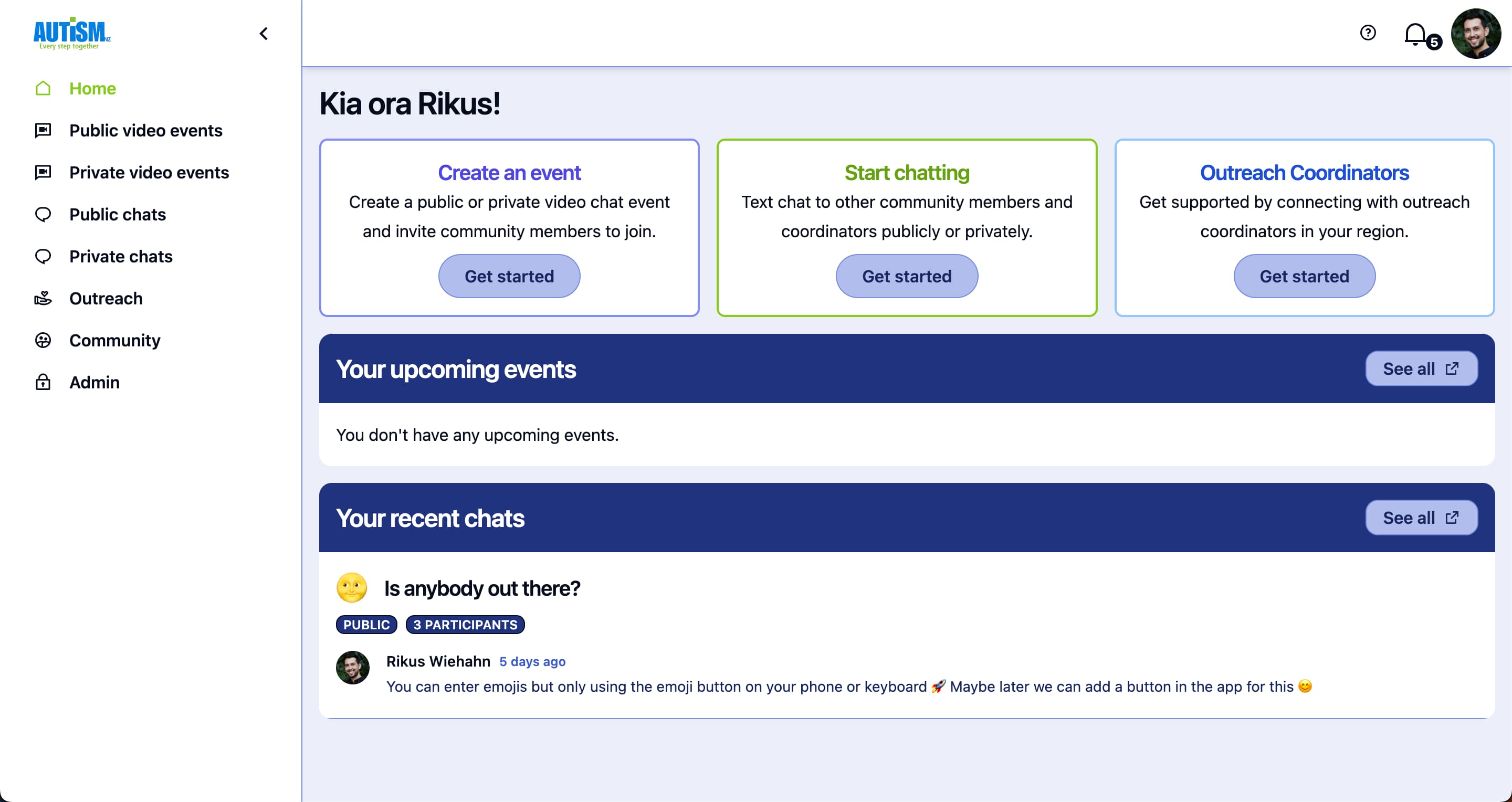Open Private video events in the sidebar
1512x802 pixels.
[x=149, y=173]
